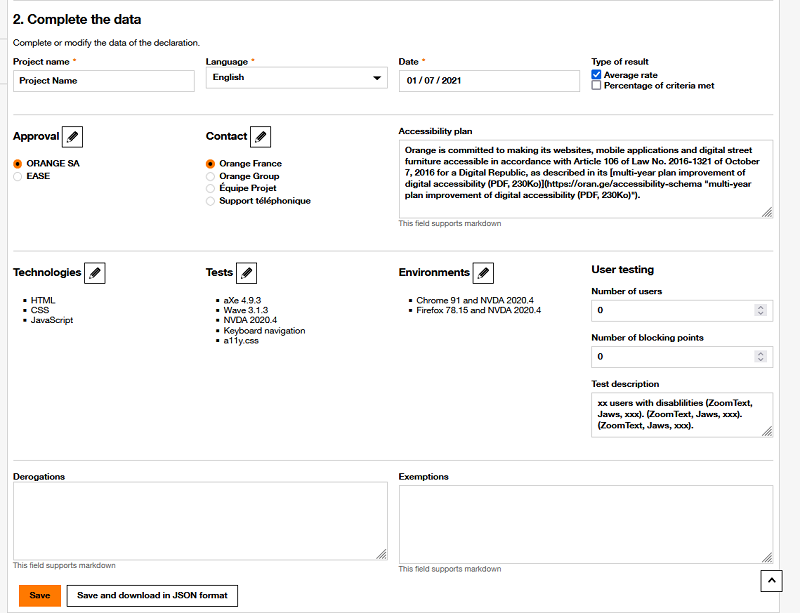Enable Percentage of criteria met checkbox
800x613 pixels.
point(596,86)
